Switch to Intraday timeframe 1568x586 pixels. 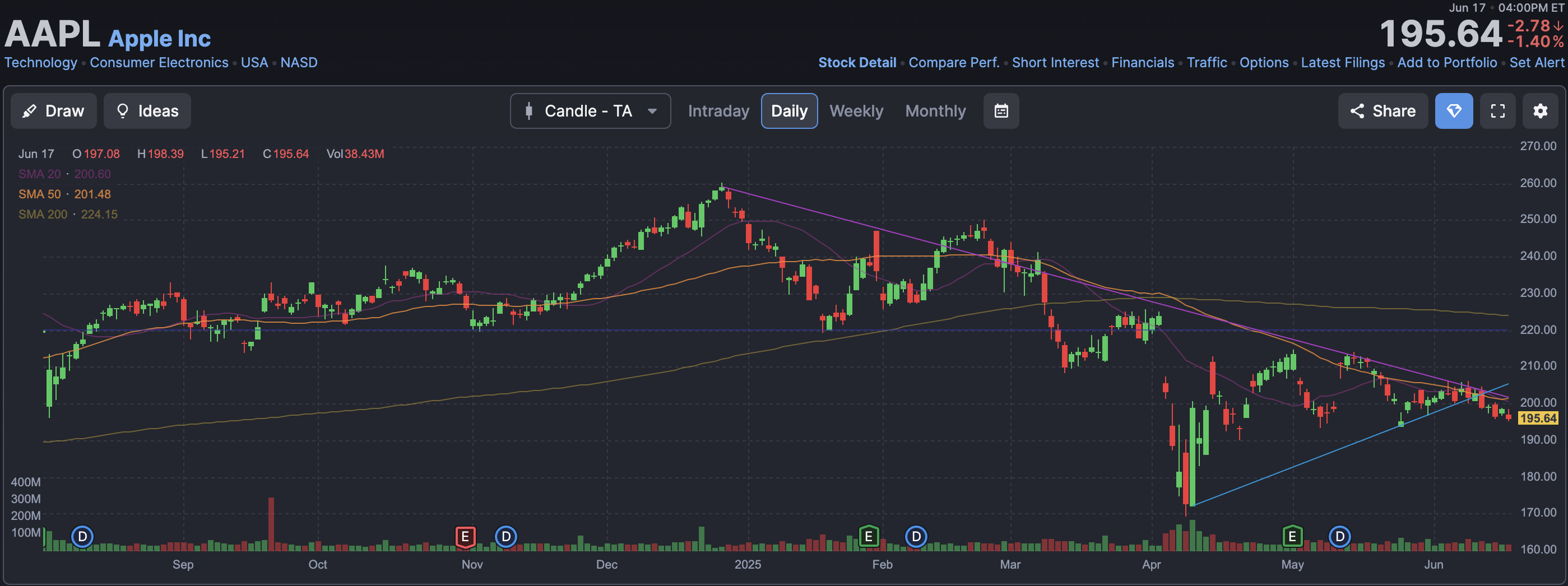click(x=718, y=111)
